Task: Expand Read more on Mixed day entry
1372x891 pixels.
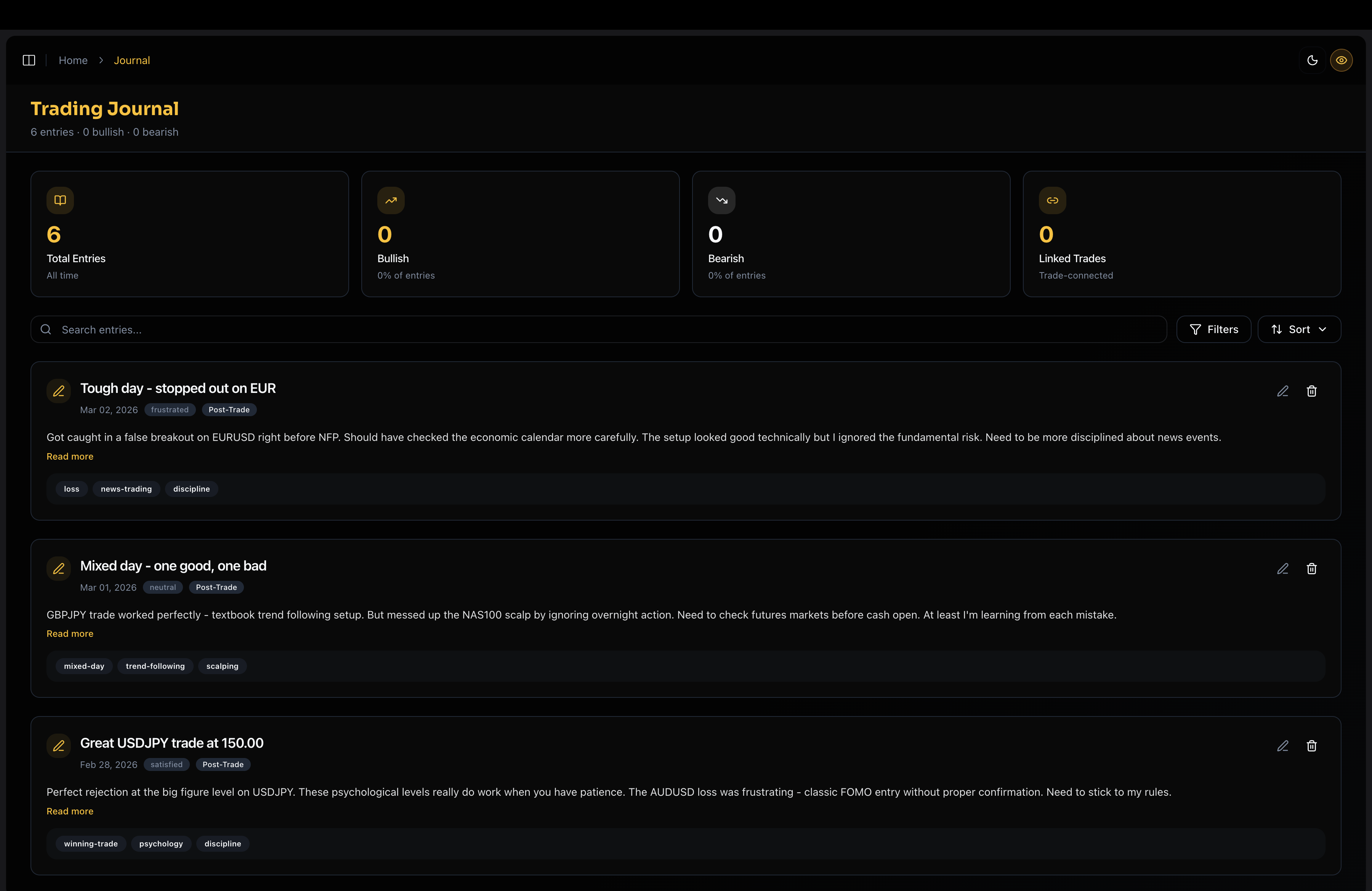Action: (x=70, y=633)
